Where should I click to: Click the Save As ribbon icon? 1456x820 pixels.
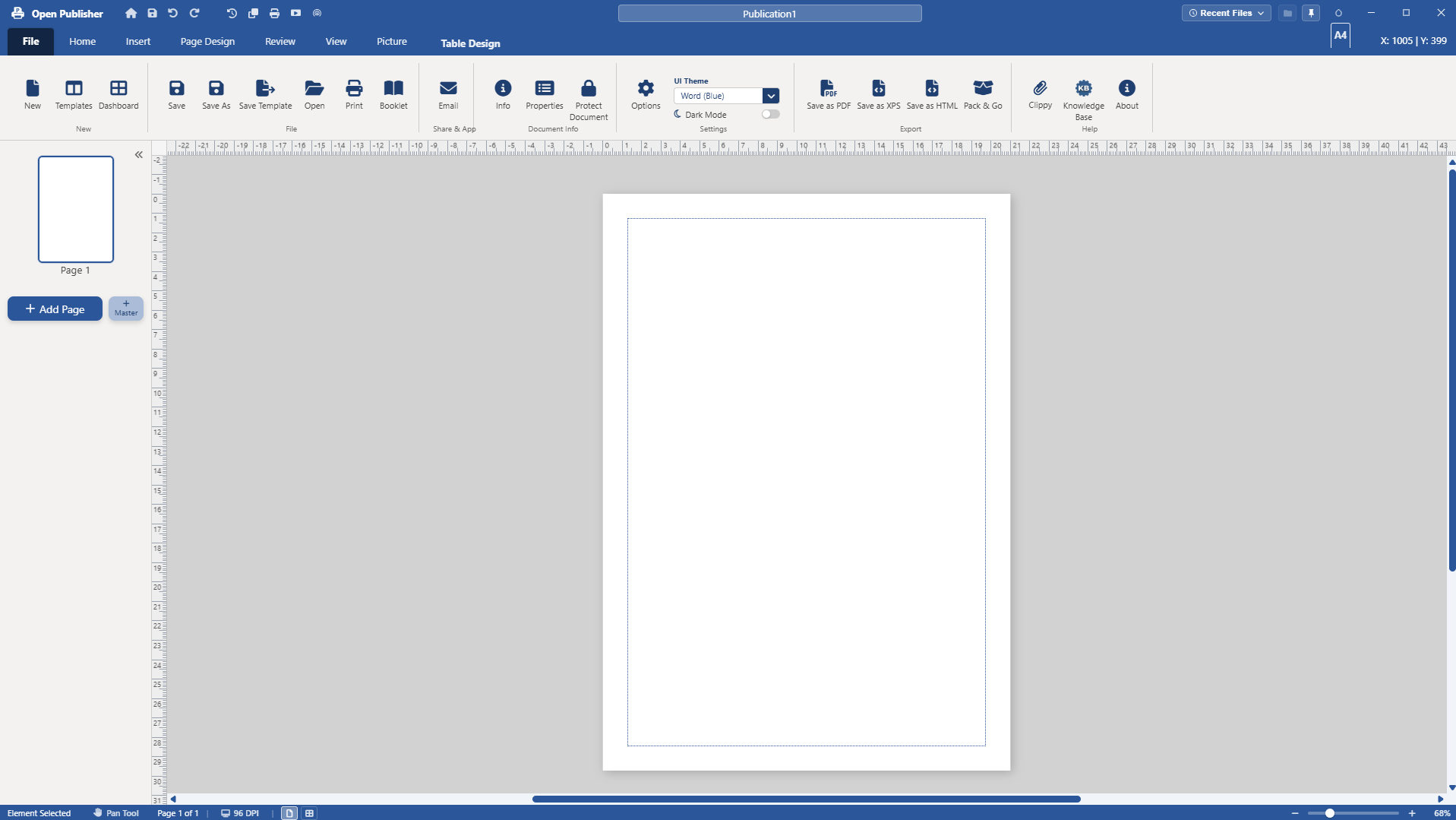click(216, 95)
